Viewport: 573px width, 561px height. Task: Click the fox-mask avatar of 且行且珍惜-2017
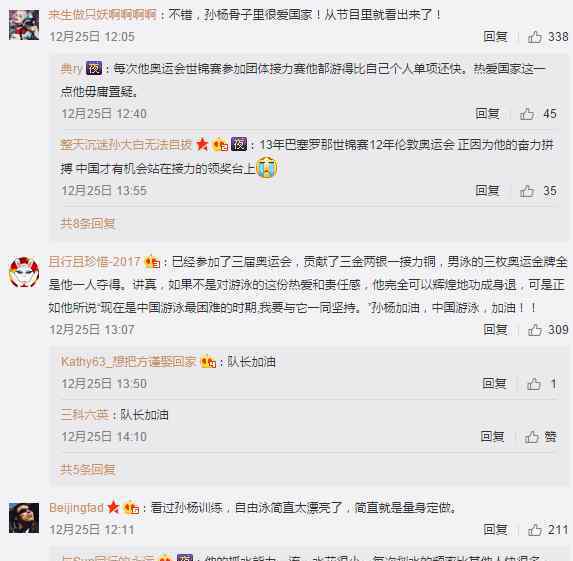coord(24,272)
